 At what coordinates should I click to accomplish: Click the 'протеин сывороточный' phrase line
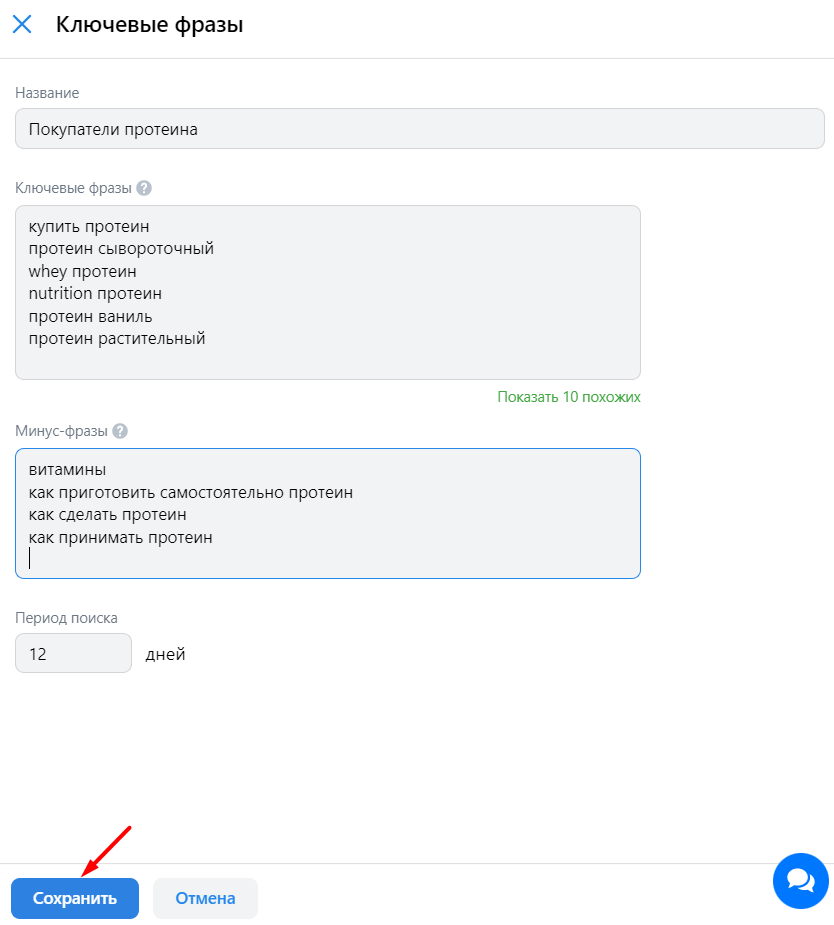point(121,249)
